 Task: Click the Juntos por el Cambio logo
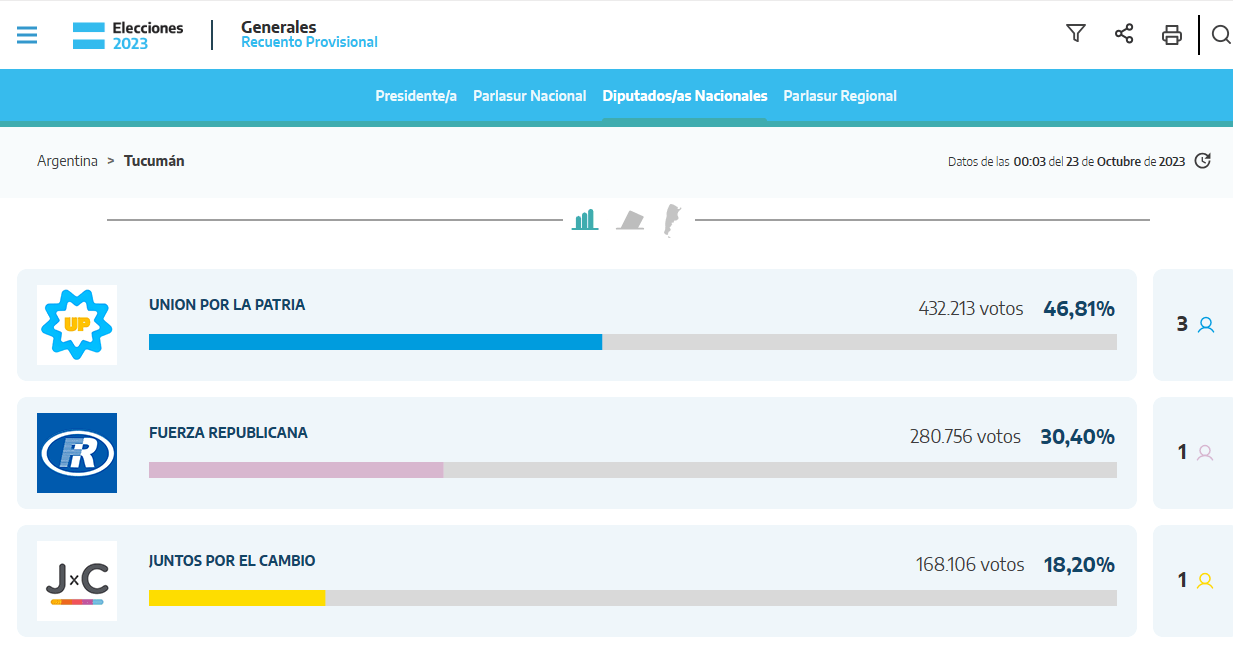(x=77, y=581)
